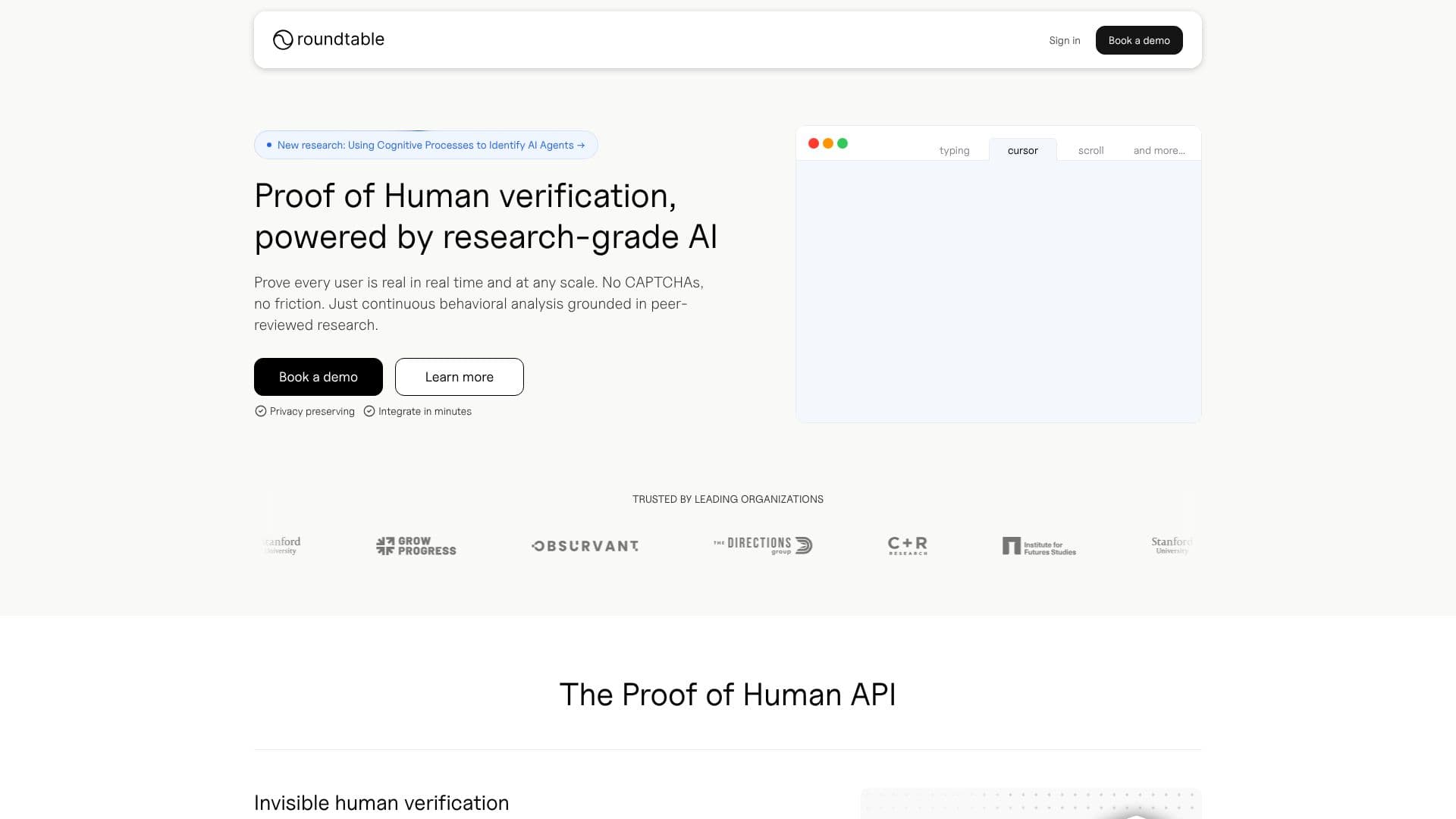Click the Integrate in minutes text
This screenshot has width=1456, height=819.
(x=425, y=411)
